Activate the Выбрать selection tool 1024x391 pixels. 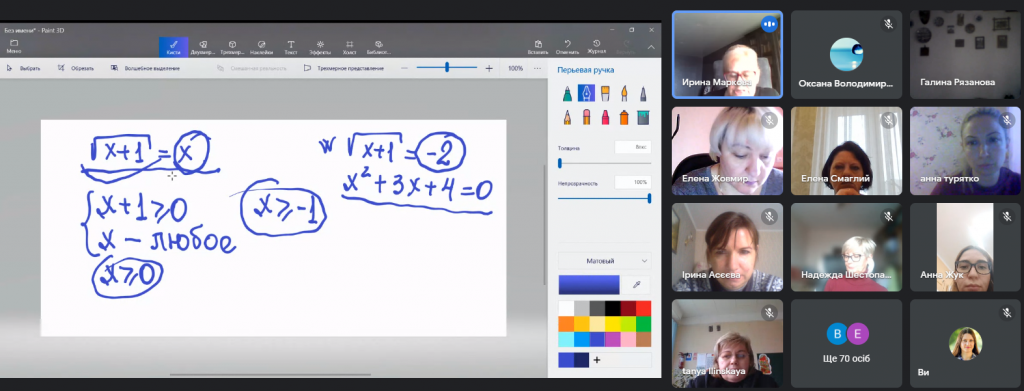(x=24, y=68)
